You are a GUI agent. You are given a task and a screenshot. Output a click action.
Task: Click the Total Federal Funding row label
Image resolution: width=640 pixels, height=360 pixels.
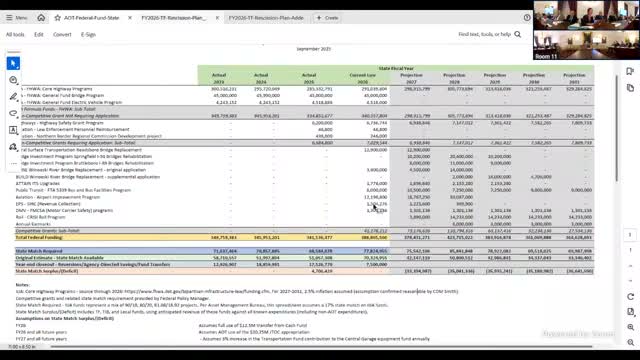pyautogui.click(x=38, y=237)
